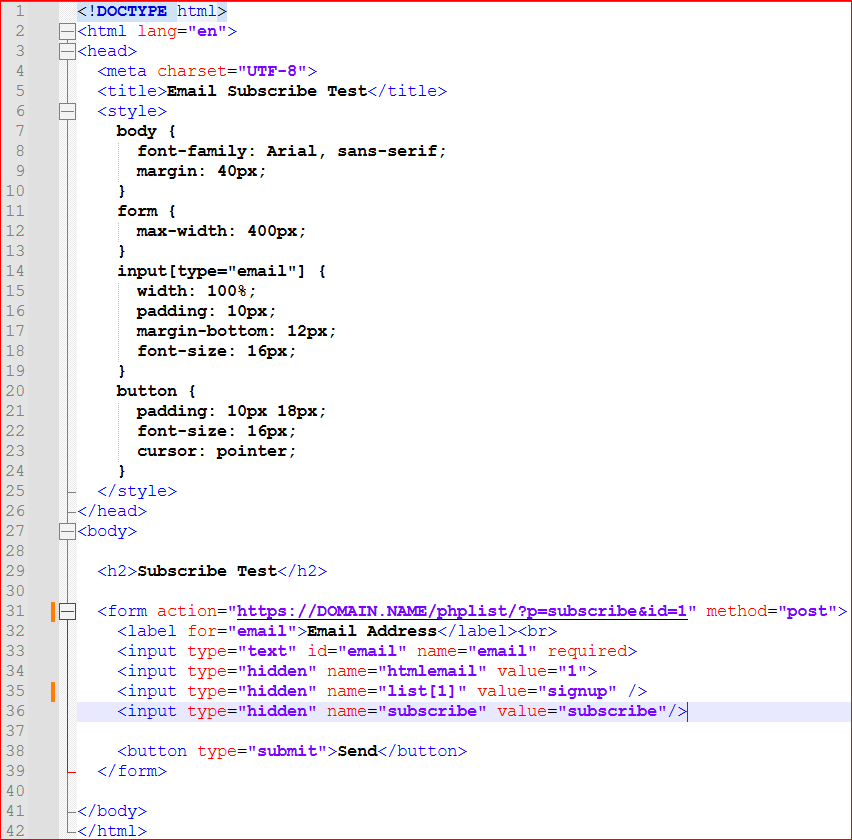852x840 pixels.
Task: Click the cursor: pointer CSS line
Action: [x=217, y=451]
